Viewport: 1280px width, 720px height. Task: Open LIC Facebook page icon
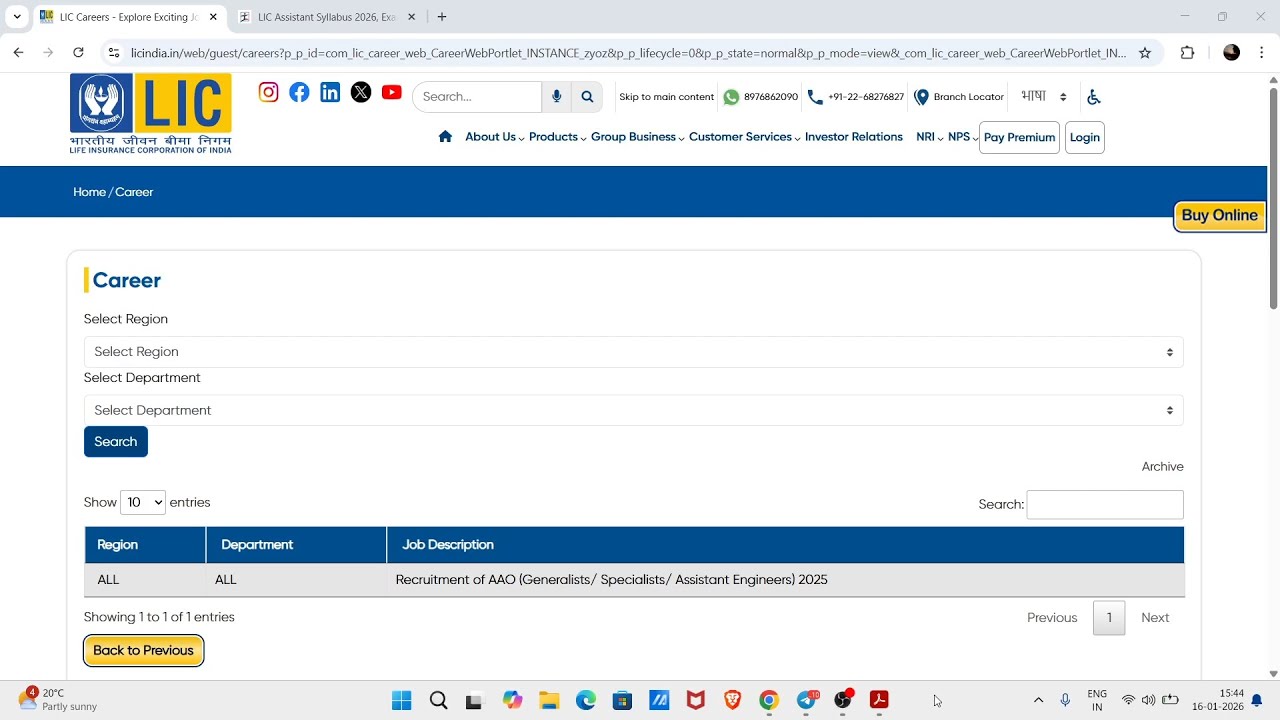[x=299, y=92]
